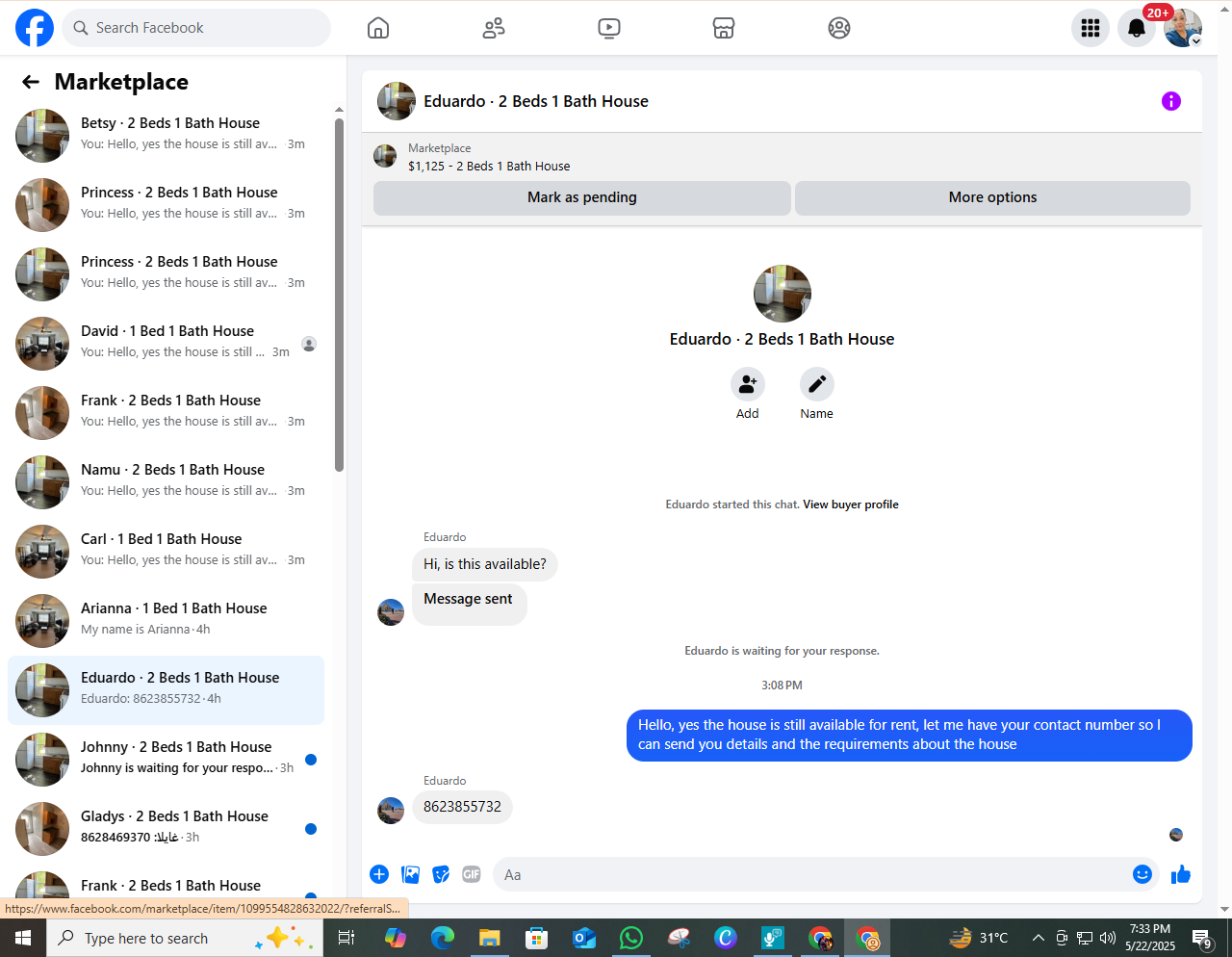Click the 'Hi, is this available?' message

(x=485, y=564)
